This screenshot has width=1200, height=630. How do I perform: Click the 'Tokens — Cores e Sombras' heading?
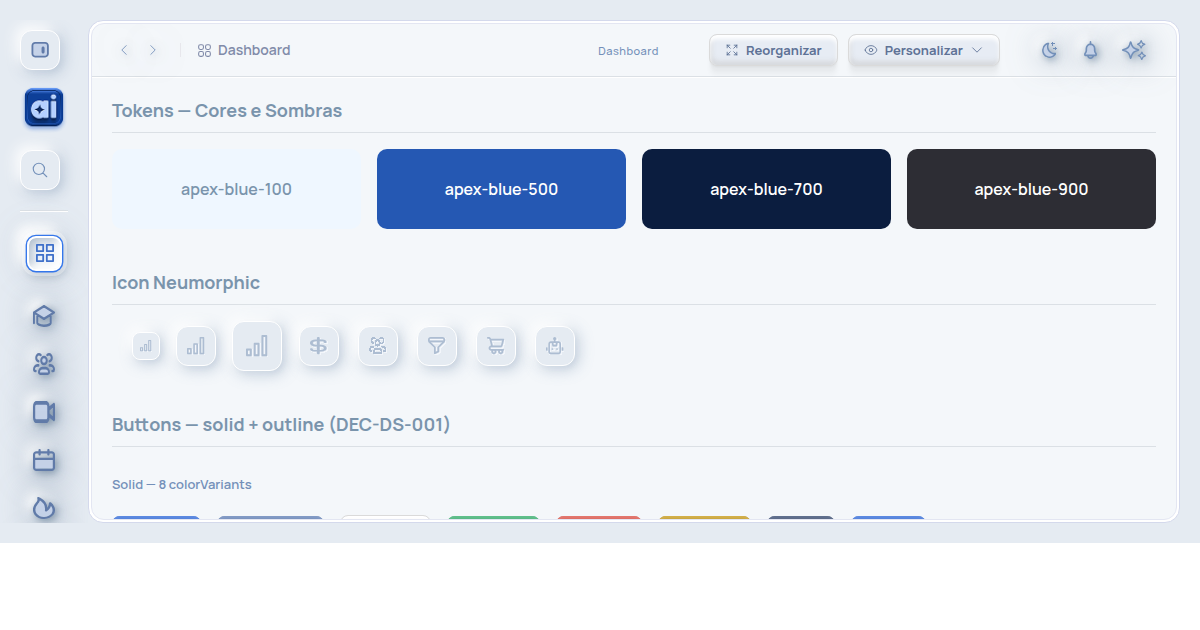click(x=227, y=111)
